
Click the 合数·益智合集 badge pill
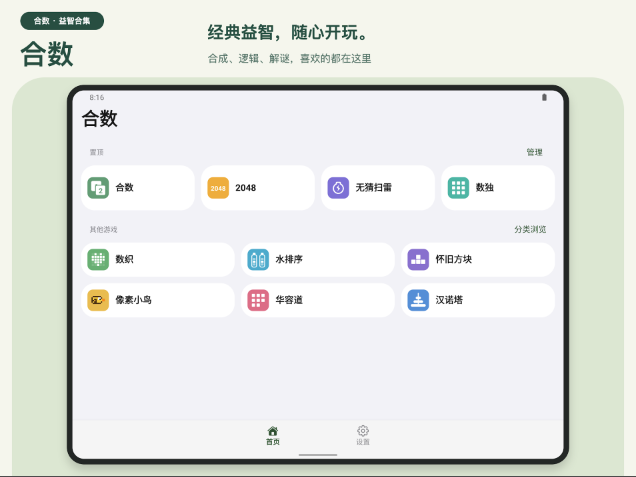tap(62, 21)
